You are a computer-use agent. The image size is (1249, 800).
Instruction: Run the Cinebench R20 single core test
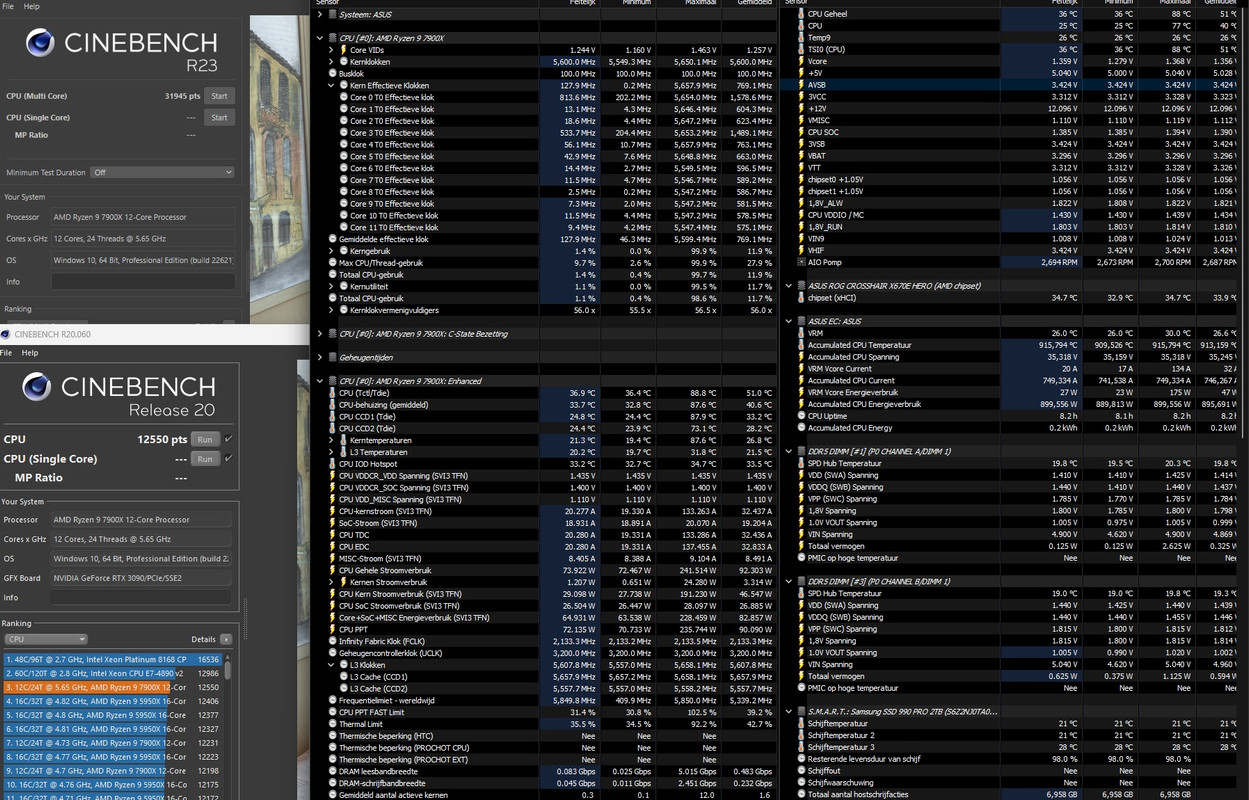click(204, 459)
